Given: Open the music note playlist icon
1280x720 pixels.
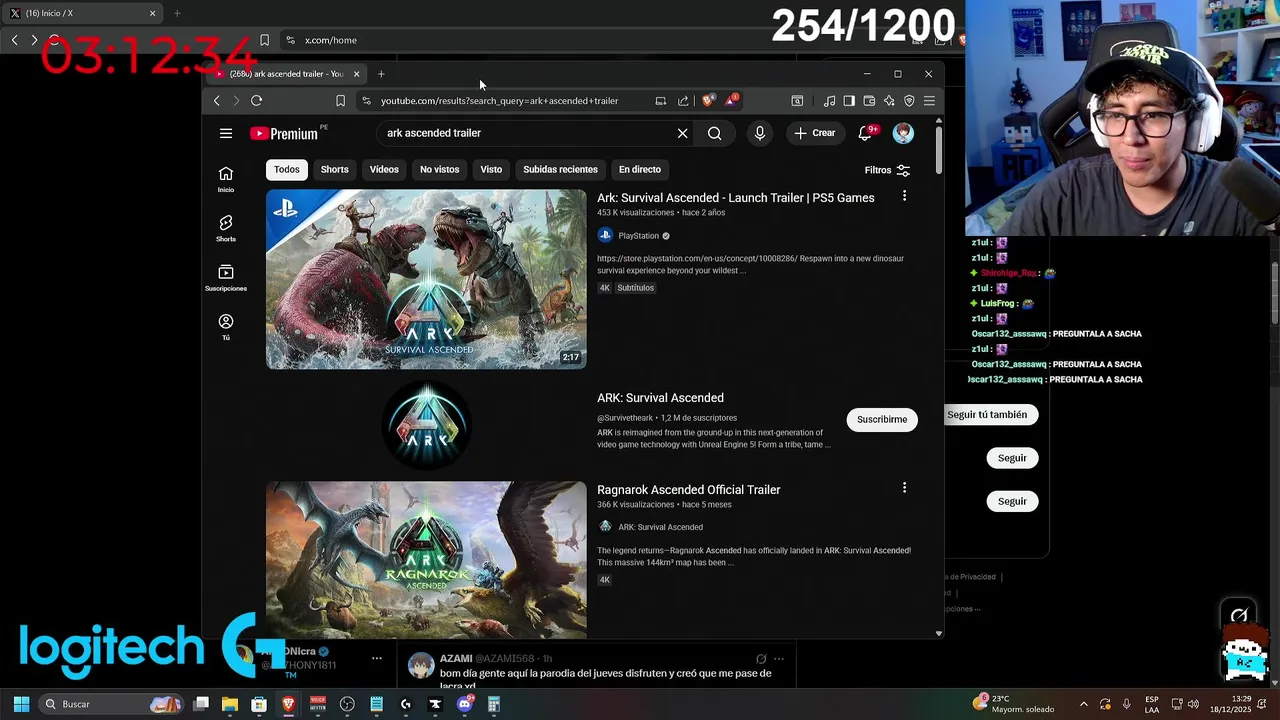Looking at the screenshot, I should click(829, 100).
